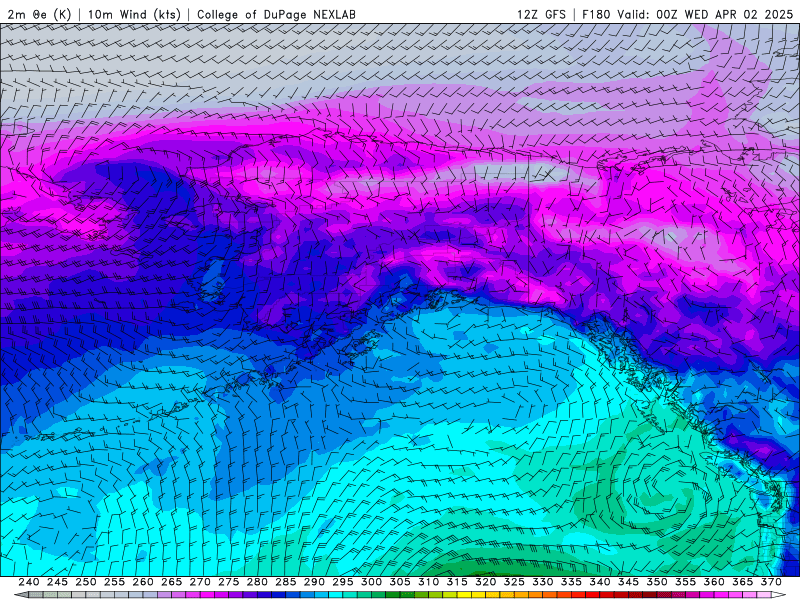Select the 320 legend number

pyautogui.click(x=486, y=582)
